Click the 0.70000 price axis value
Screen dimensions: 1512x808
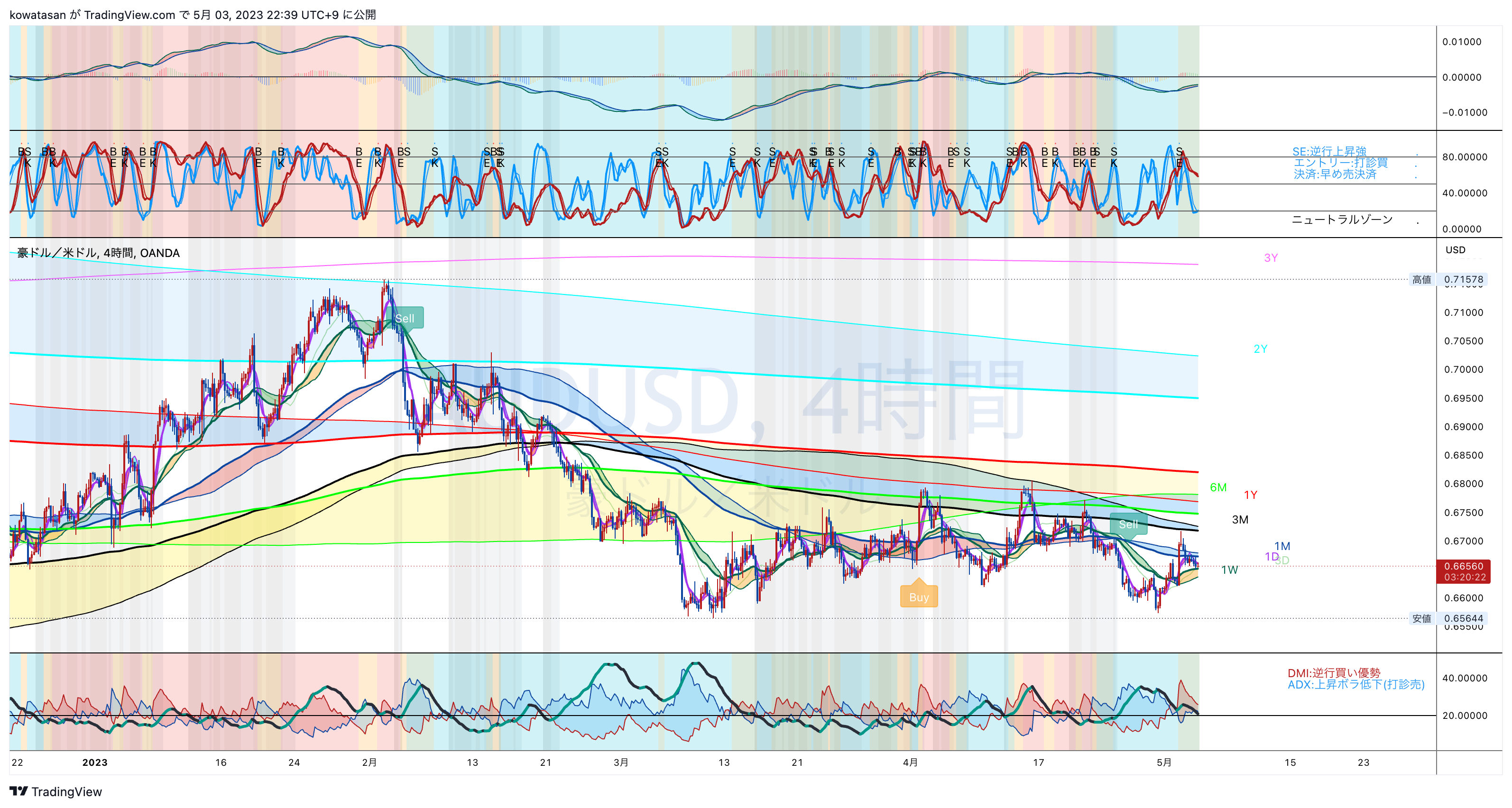pos(1463,369)
